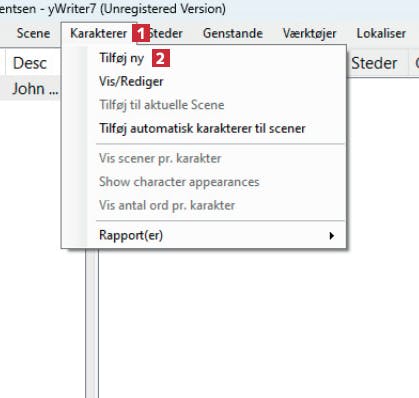
Task: Open the Genstande menu
Action: coord(233,33)
